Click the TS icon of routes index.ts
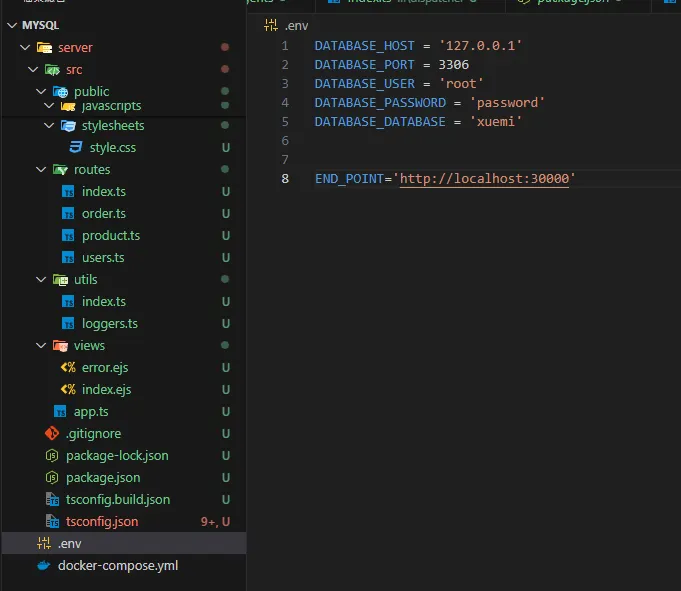The height and width of the screenshot is (591, 681). pos(68,191)
